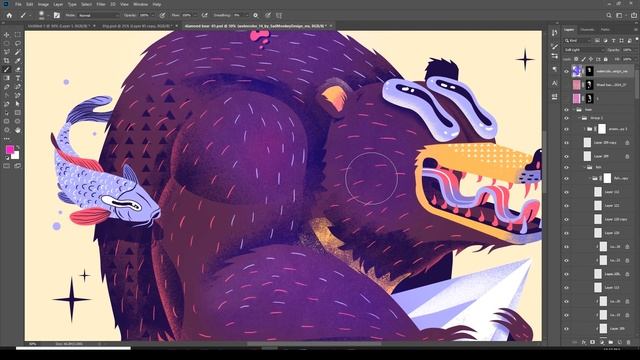Lock transparent pixels
The width and height of the screenshot is (640, 360).
pos(576,59)
